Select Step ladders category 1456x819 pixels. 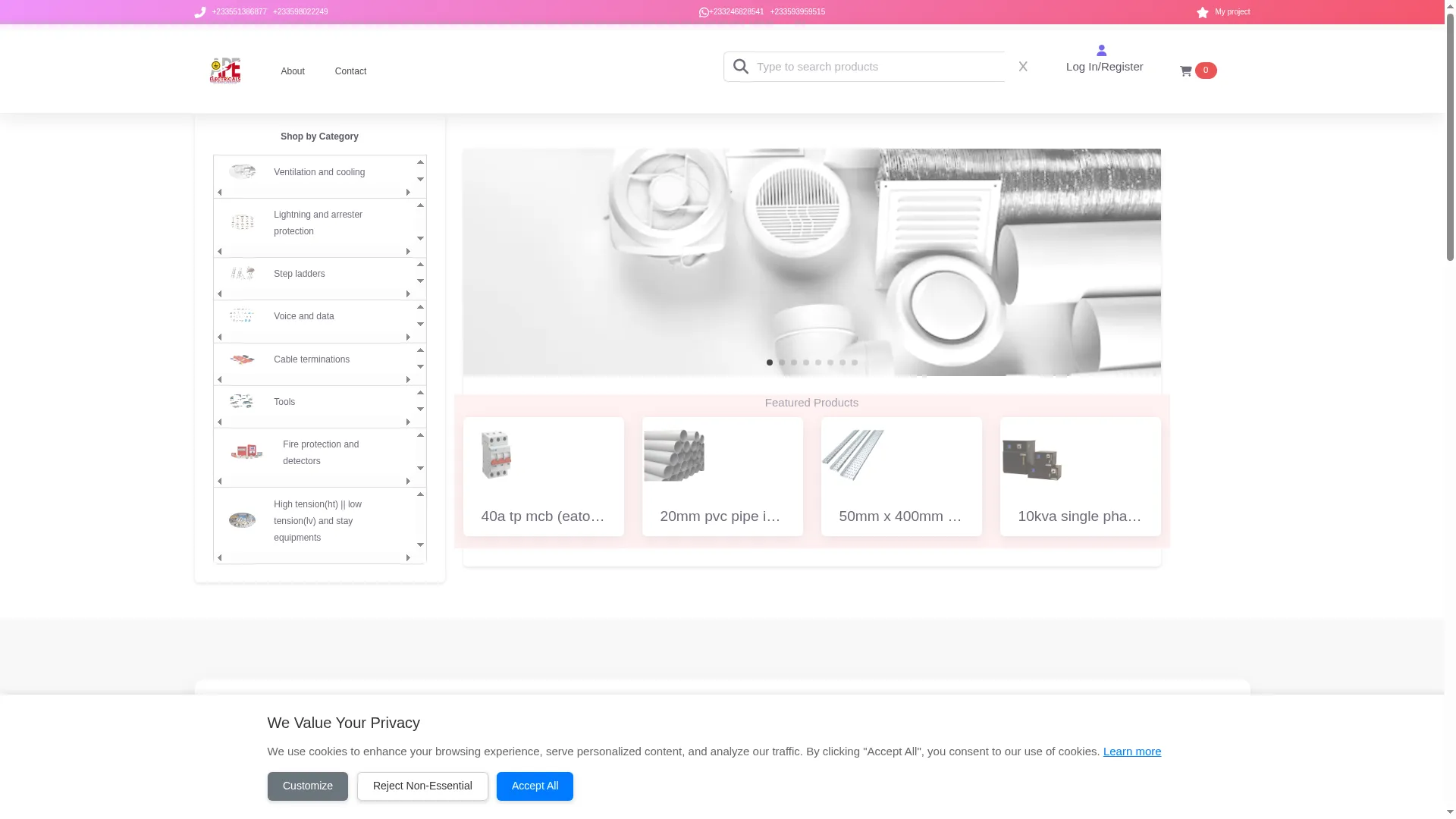299,274
